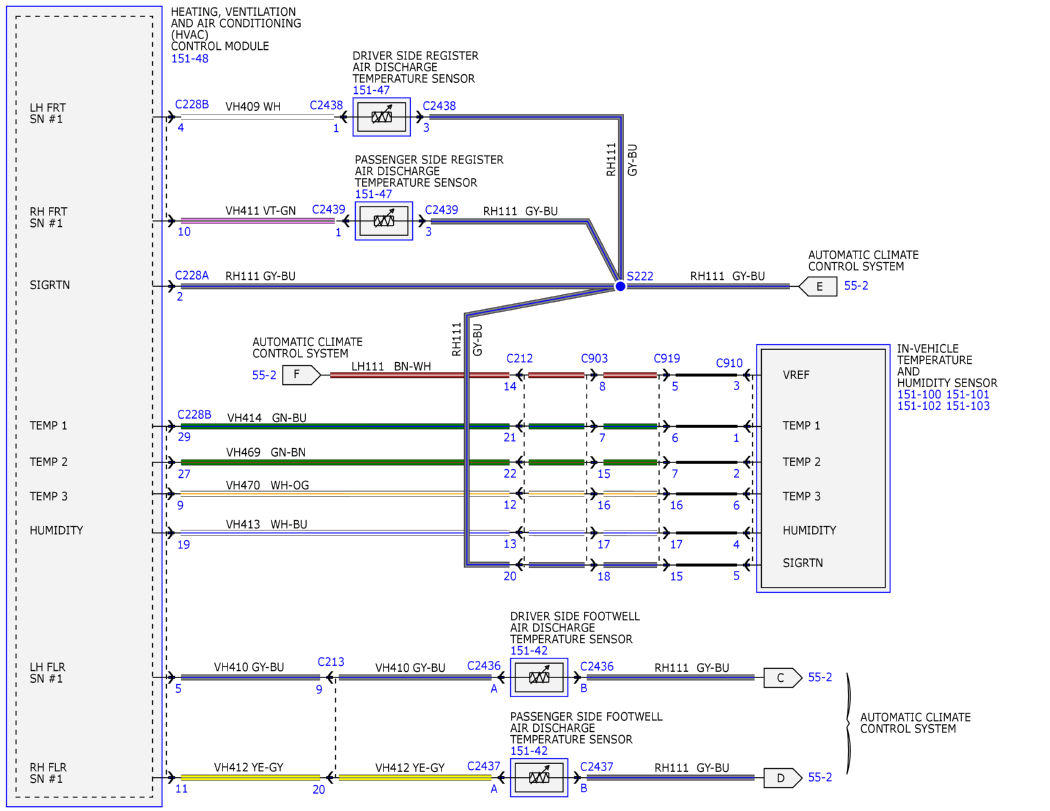The image size is (1050, 811).
Task: Click the D off-page connector arrow
Action: (783, 778)
